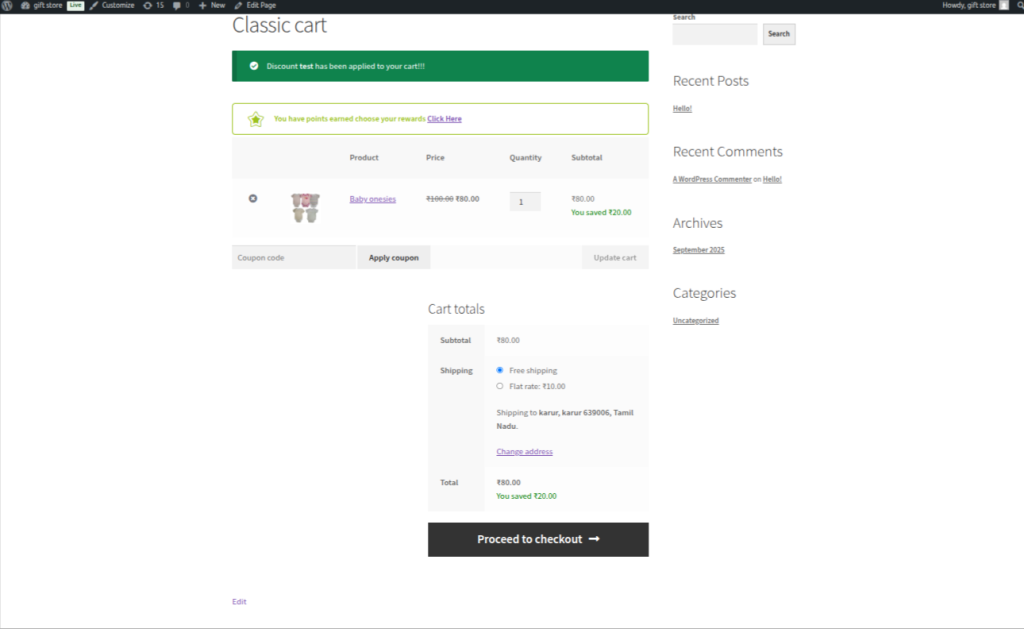Click Edit Page in admin bar
Viewport: 1024px width, 629px height.
[x=255, y=5]
